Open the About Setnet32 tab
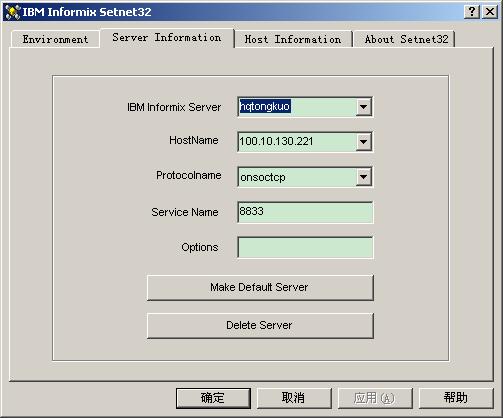The height and width of the screenshot is (418, 503). click(x=406, y=39)
